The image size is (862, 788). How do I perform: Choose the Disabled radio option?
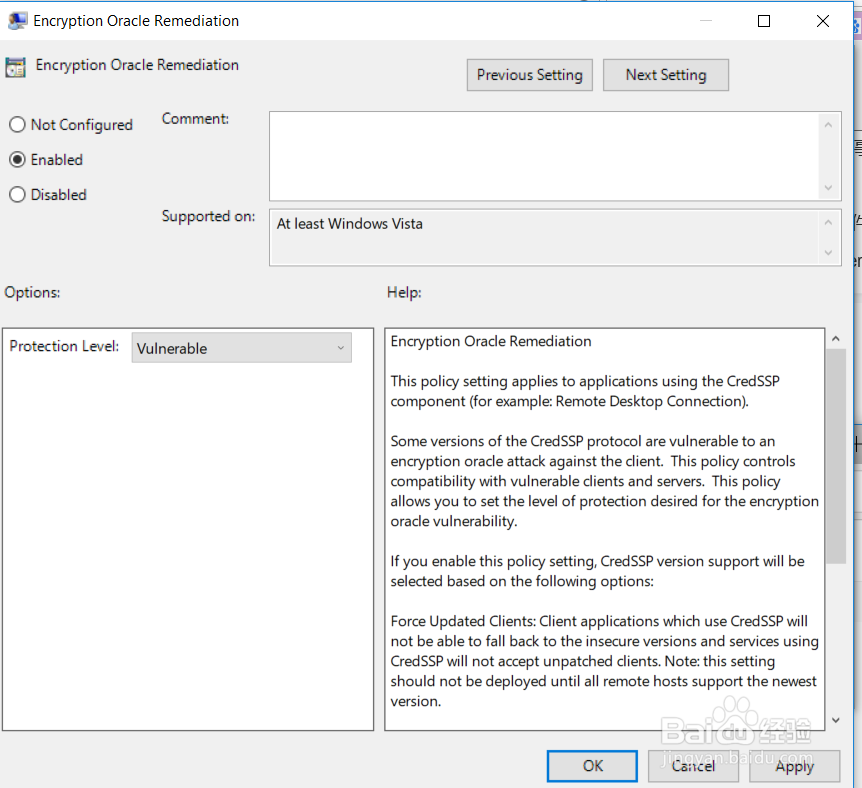point(17,195)
